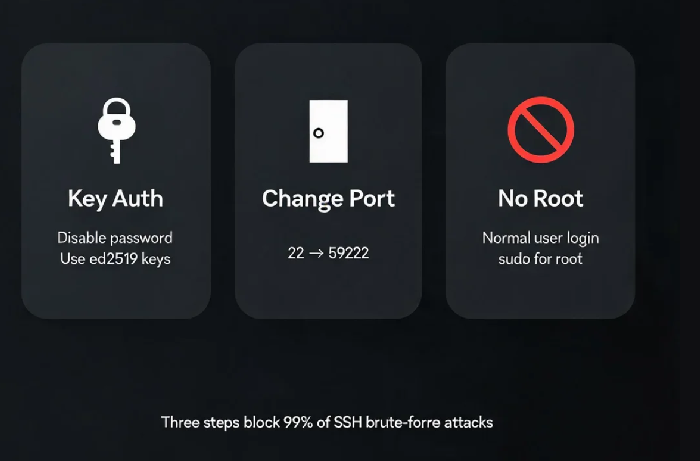Click the key teeth below the padlock
700x461 pixels.
coord(116,151)
